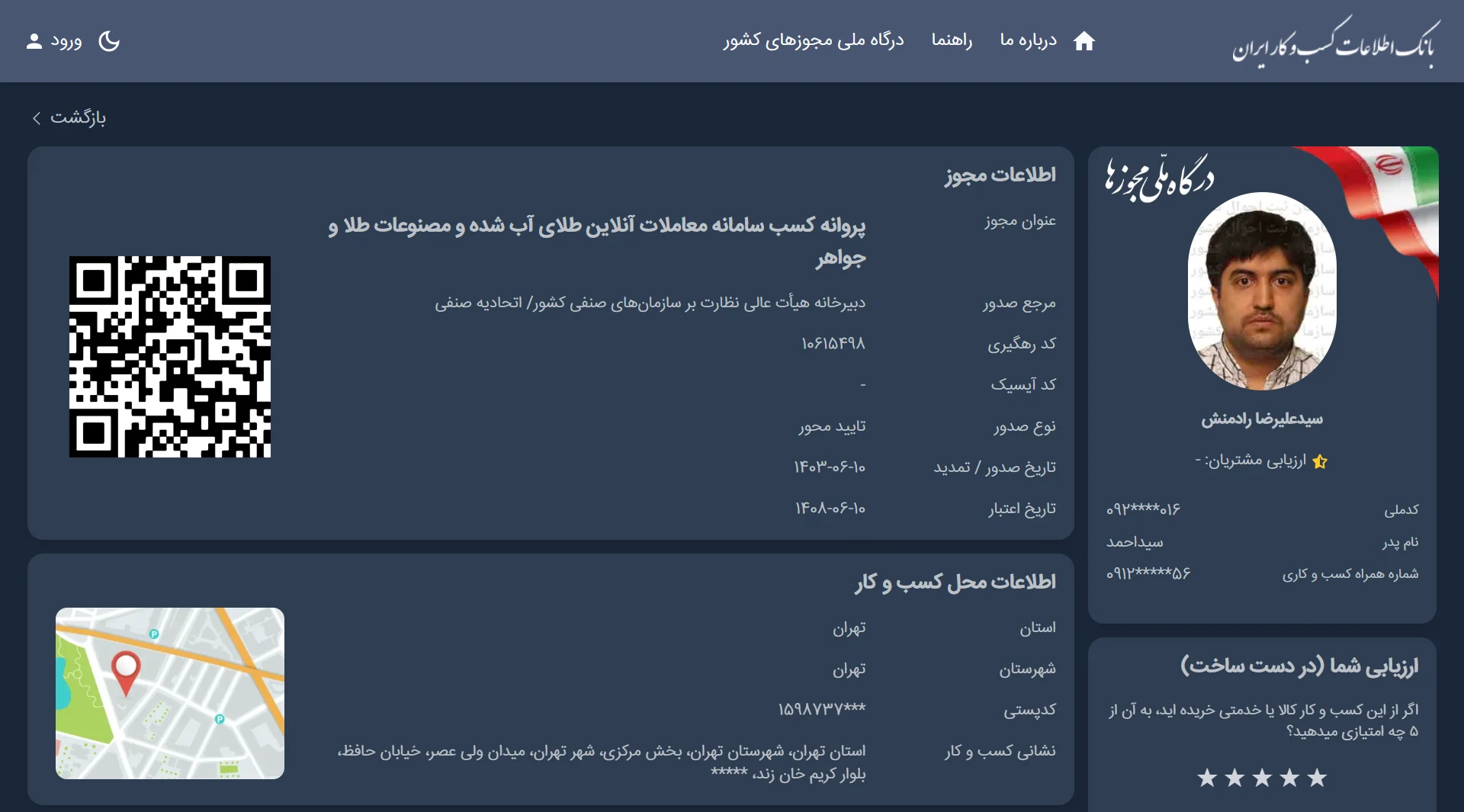
Task: Open درگاه ملی مجوزهای کشور link
Action: tap(814, 40)
